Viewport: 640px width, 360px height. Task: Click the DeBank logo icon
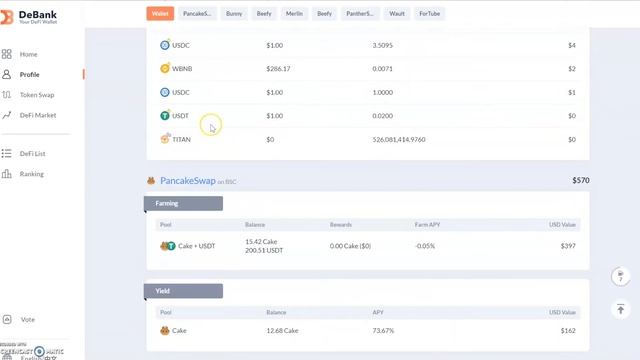(x=6, y=17)
